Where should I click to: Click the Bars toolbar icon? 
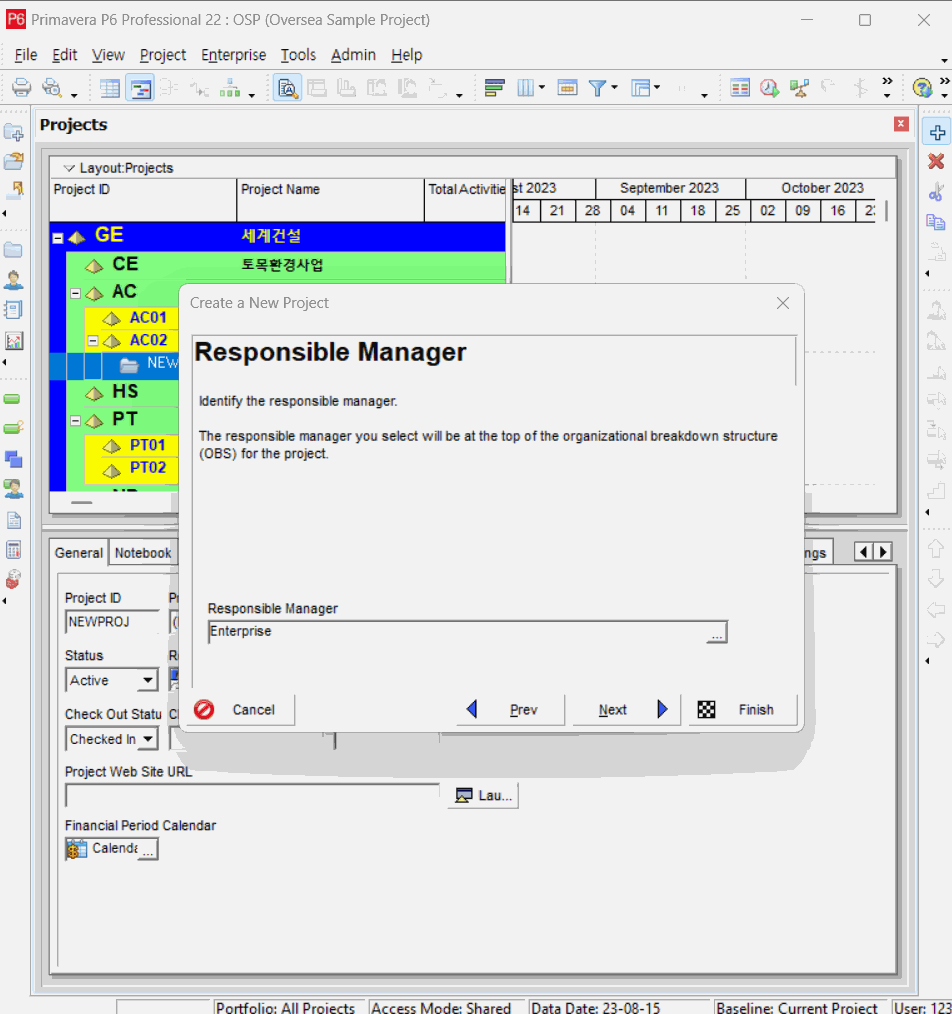tap(494, 87)
